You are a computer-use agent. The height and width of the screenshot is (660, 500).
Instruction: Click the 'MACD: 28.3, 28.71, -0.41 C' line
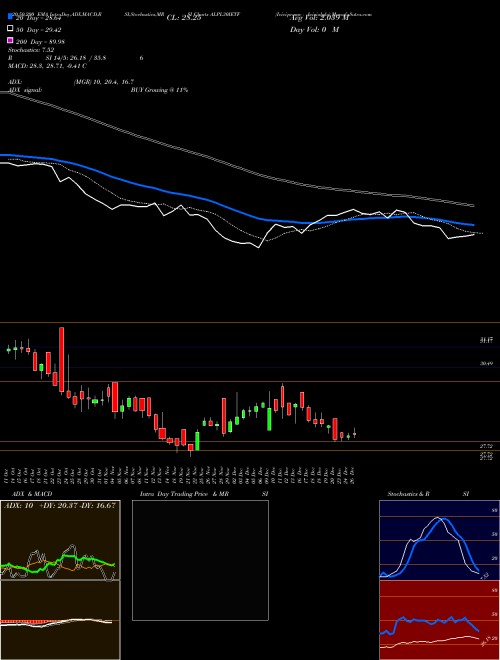click(47, 66)
